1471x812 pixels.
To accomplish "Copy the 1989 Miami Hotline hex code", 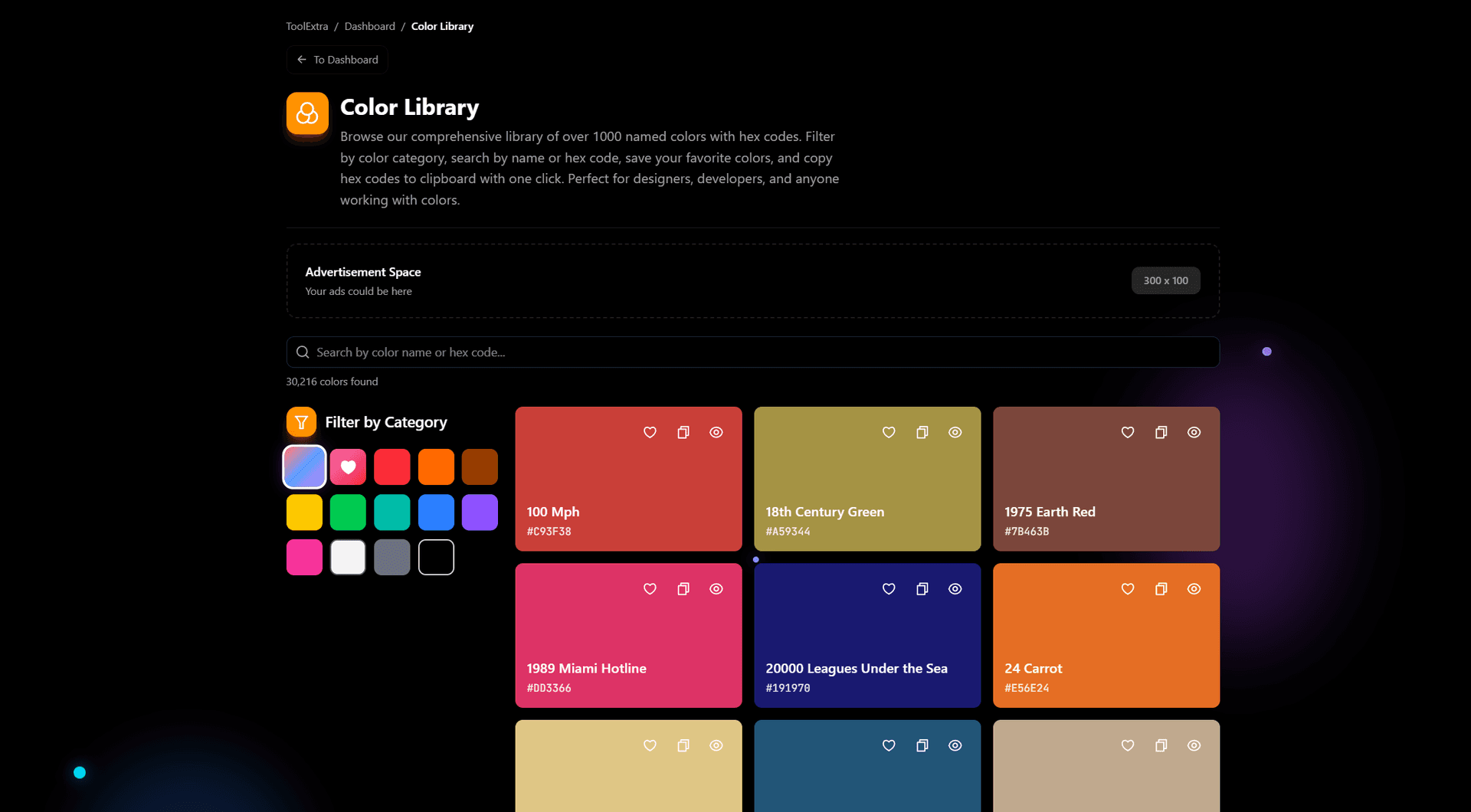I will (683, 589).
